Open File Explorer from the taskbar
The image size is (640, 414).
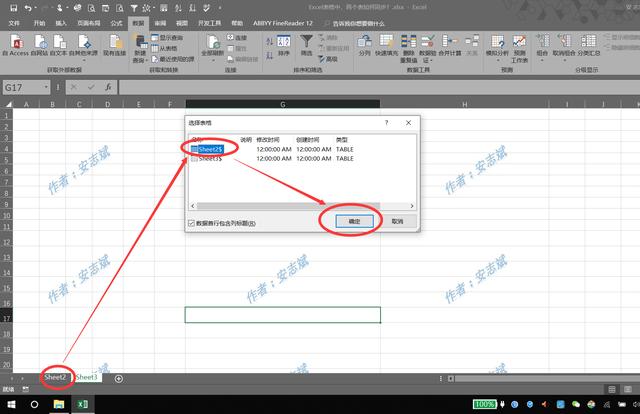click(x=59, y=404)
